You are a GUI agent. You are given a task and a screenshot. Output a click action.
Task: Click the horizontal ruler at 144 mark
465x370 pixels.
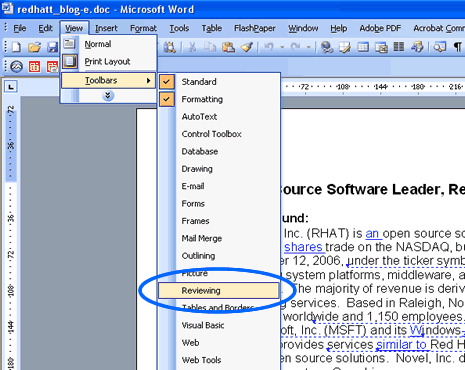pos(380,87)
